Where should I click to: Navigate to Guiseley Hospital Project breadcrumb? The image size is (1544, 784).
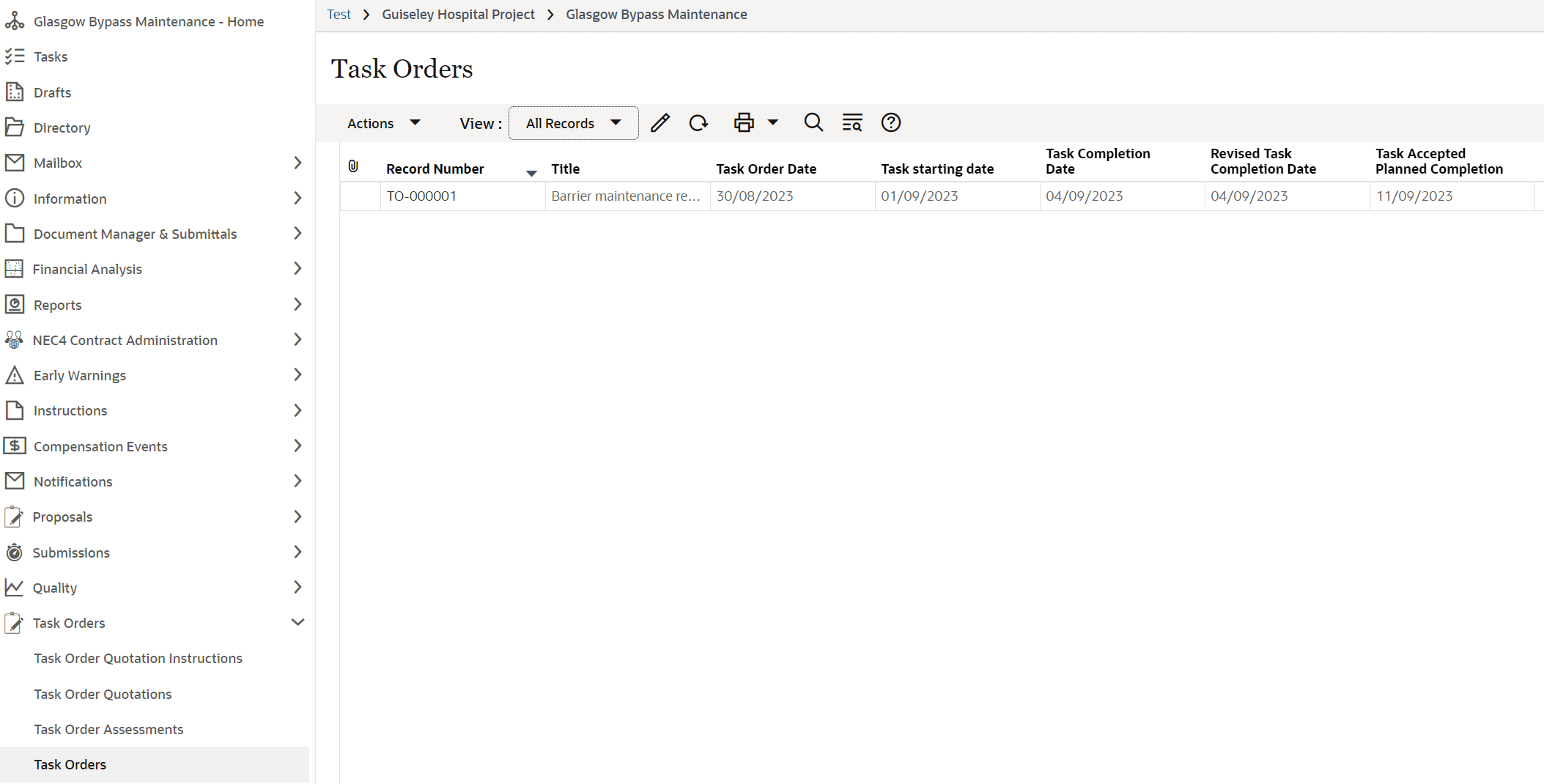tap(458, 14)
